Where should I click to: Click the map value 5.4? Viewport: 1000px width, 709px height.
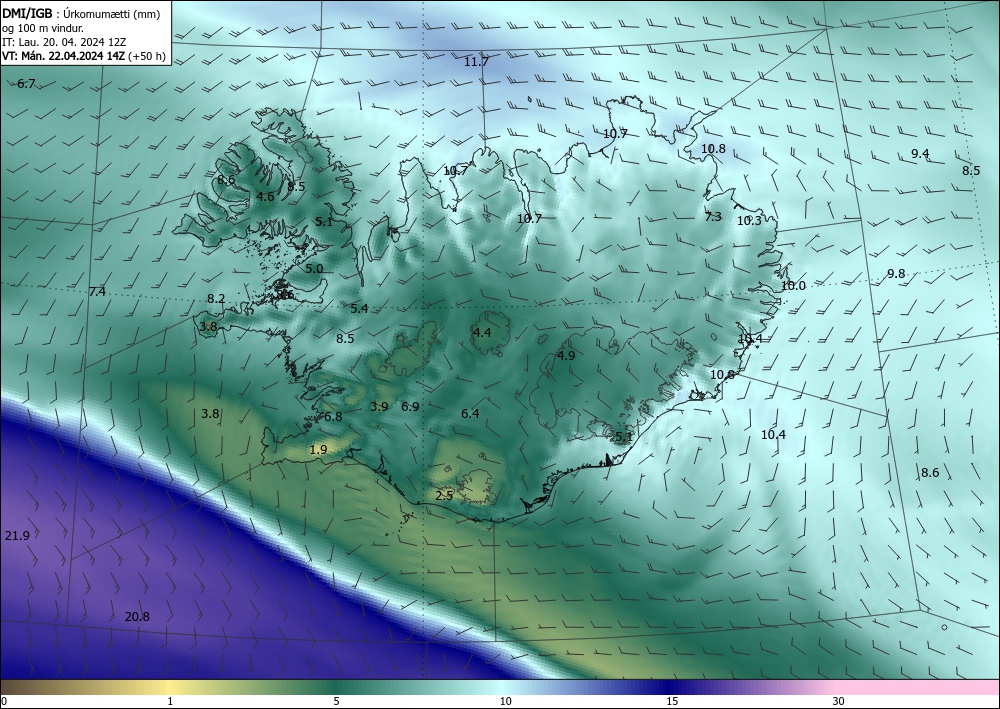click(359, 309)
